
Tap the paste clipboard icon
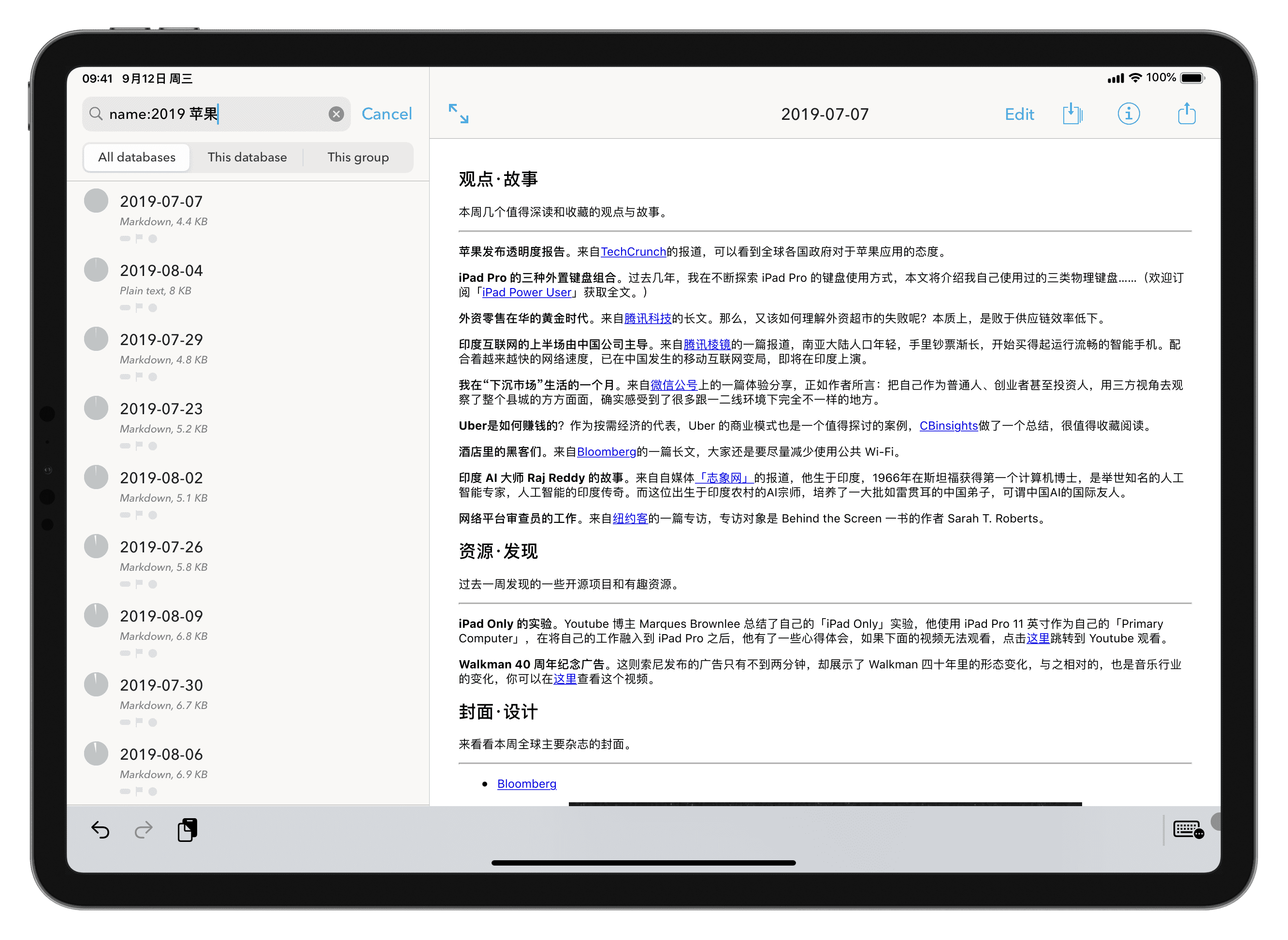click(187, 830)
